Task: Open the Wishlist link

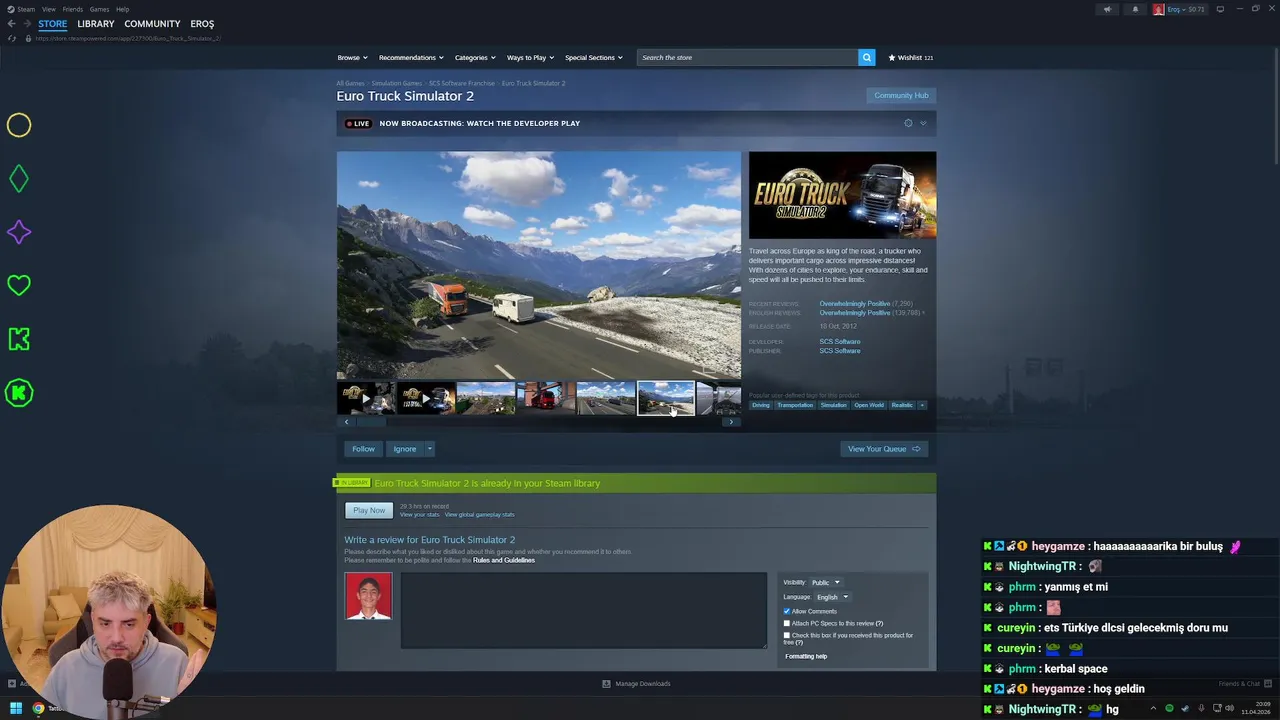Action: coord(911,57)
